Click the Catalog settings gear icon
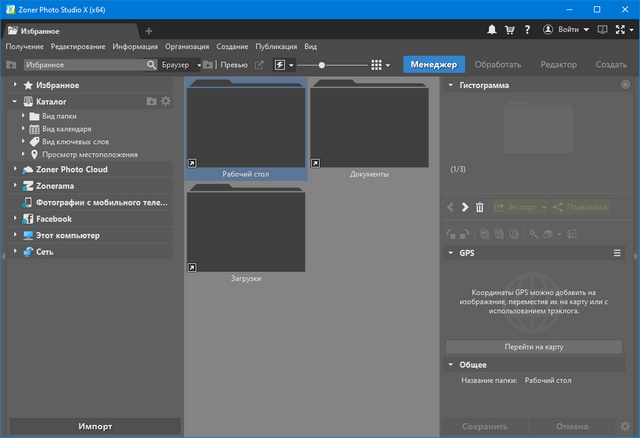 point(166,101)
